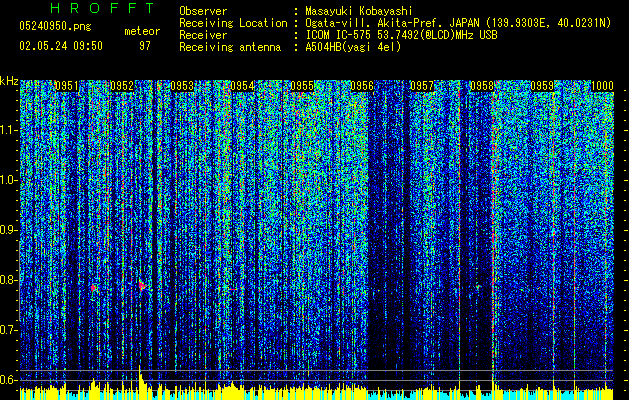Click the kHz axis unit label
This screenshot has width=629, height=400.
[9, 81]
